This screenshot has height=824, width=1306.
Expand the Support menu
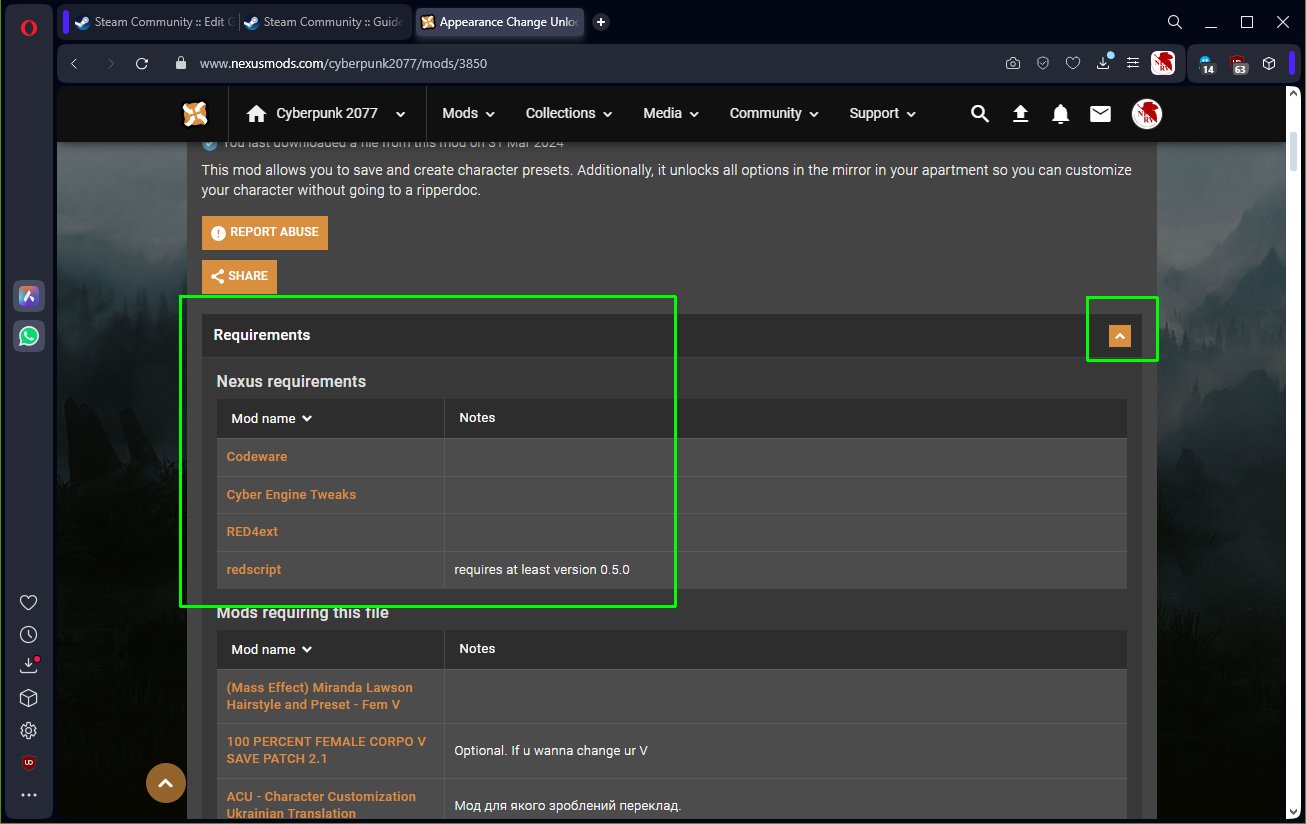(x=883, y=114)
